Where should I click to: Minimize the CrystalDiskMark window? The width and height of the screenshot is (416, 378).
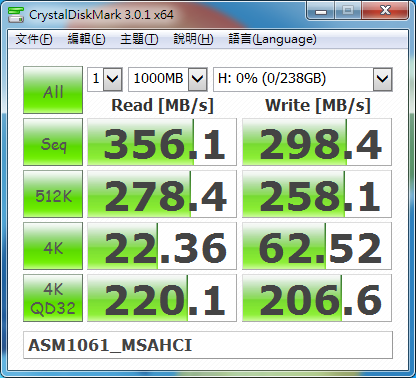pyautogui.click(x=321, y=11)
